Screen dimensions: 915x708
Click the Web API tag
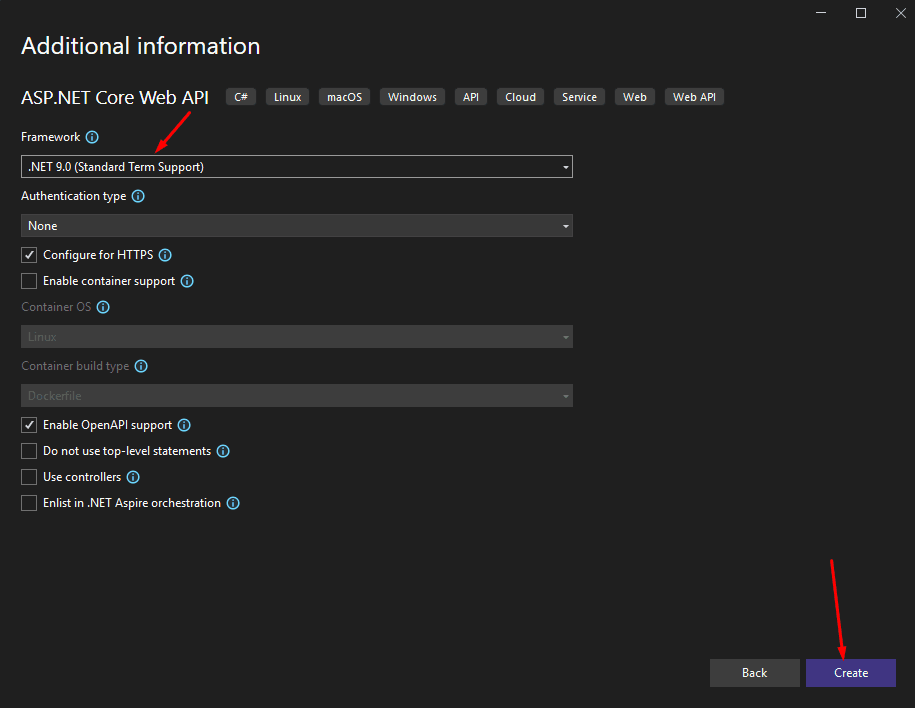(694, 97)
